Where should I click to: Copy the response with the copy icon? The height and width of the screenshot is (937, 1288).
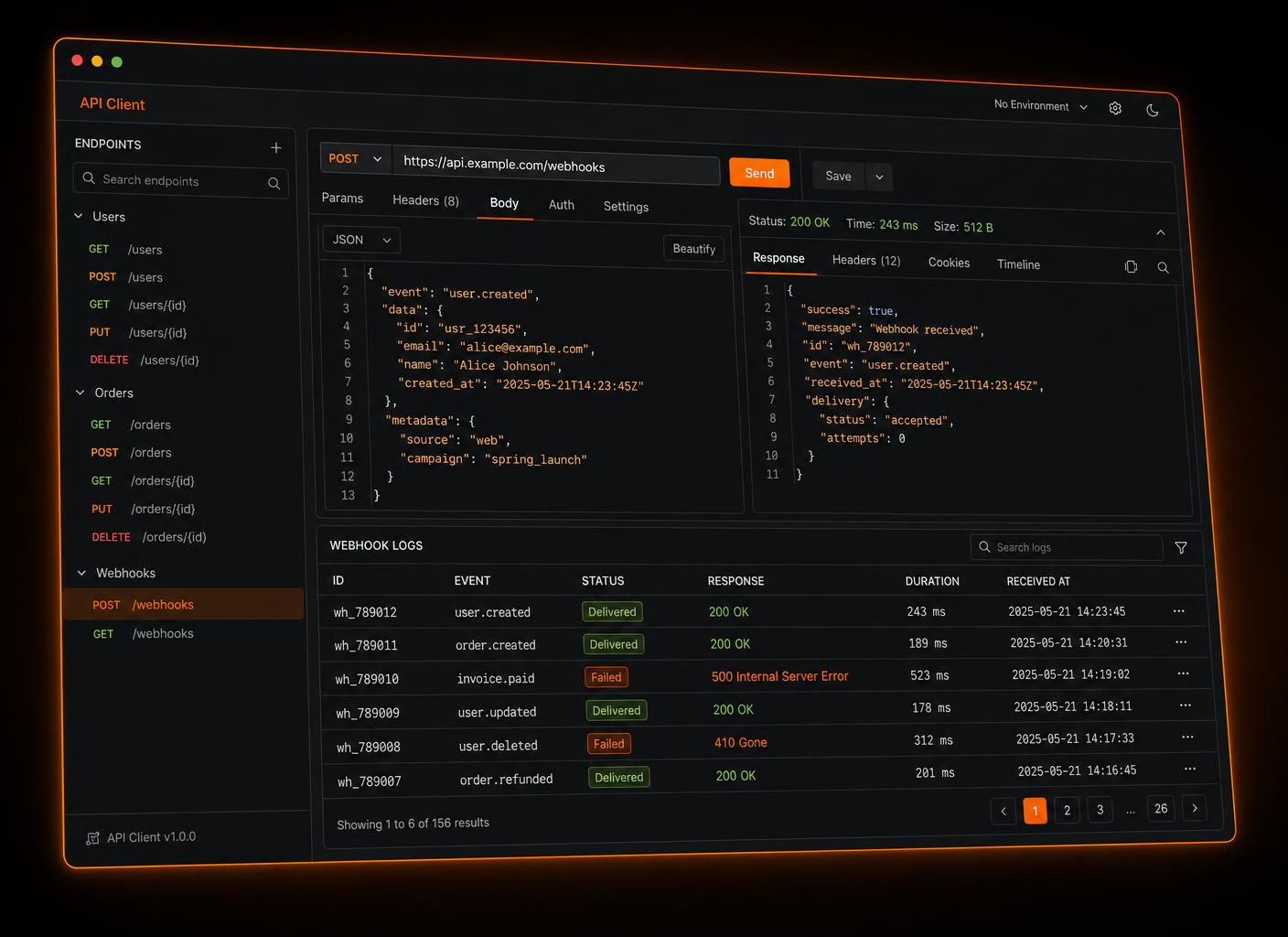click(x=1132, y=266)
